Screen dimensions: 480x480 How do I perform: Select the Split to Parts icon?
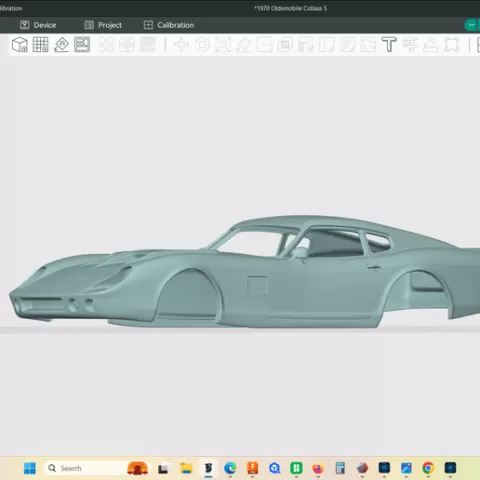(127, 45)
